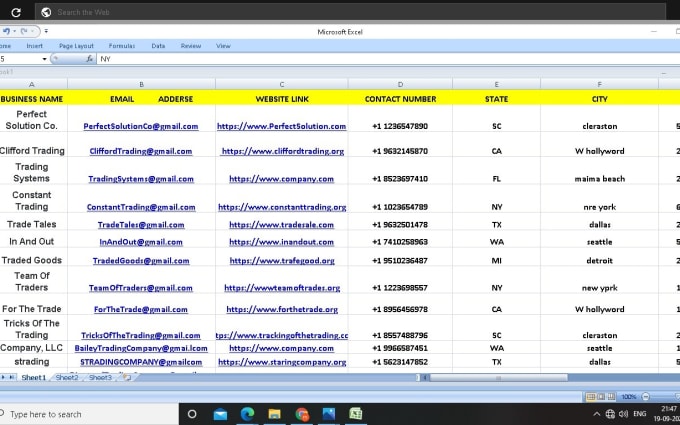Click the Insert Worksheet tab icon
The width and height of the screenshot is (680, 425).
click(127, 377)
